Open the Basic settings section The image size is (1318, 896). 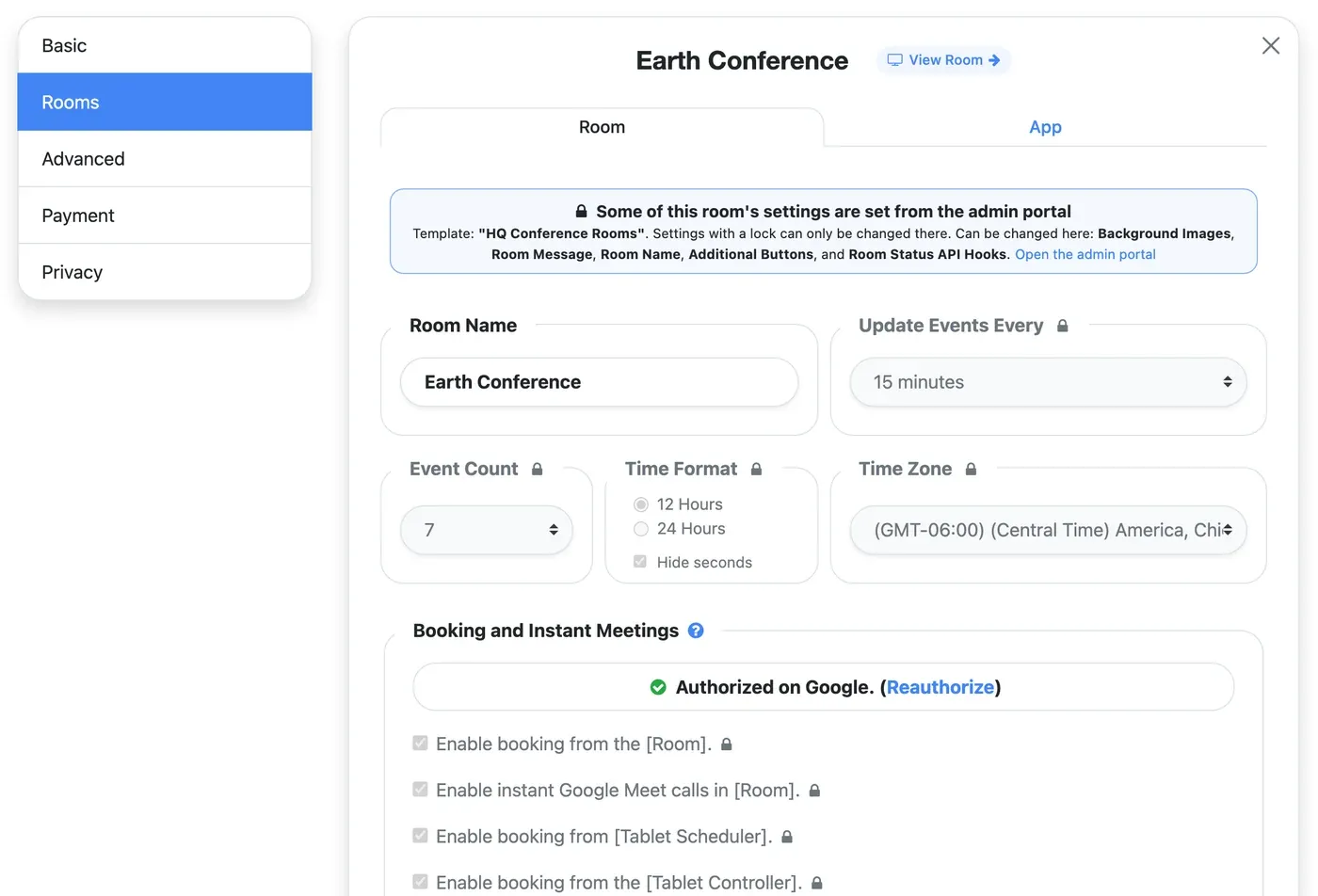tap(165, 45)
